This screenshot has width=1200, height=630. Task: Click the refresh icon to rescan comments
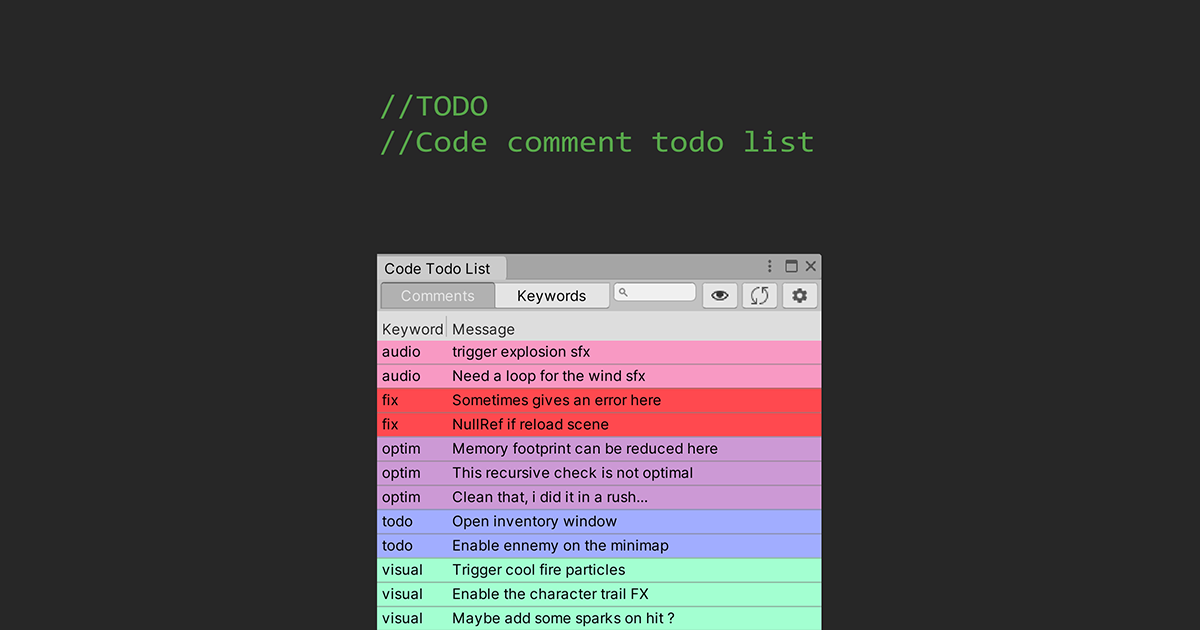click(x=759, y=294)
